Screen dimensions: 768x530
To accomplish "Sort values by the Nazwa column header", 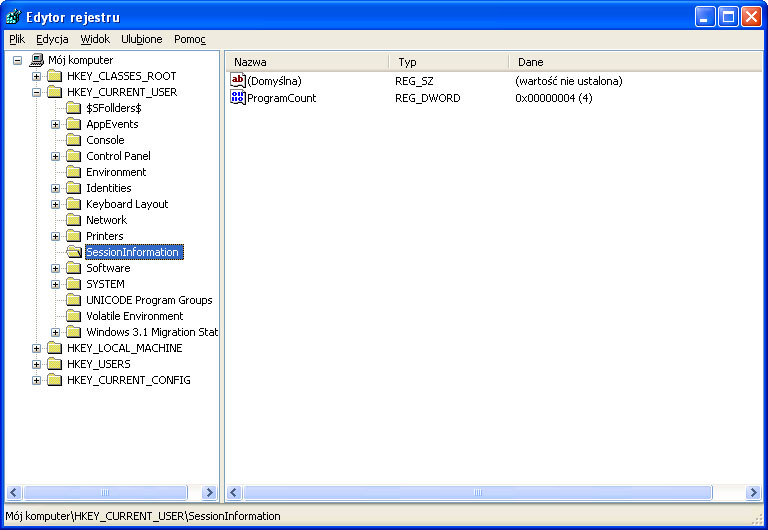I will 306,62.
